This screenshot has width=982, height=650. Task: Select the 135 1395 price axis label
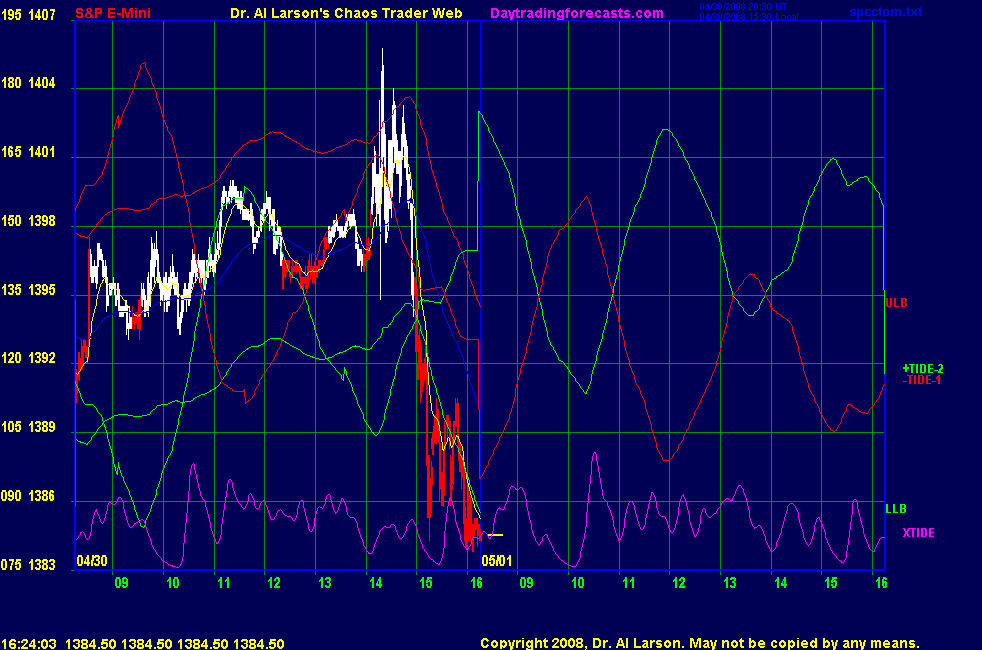point(28,290)
